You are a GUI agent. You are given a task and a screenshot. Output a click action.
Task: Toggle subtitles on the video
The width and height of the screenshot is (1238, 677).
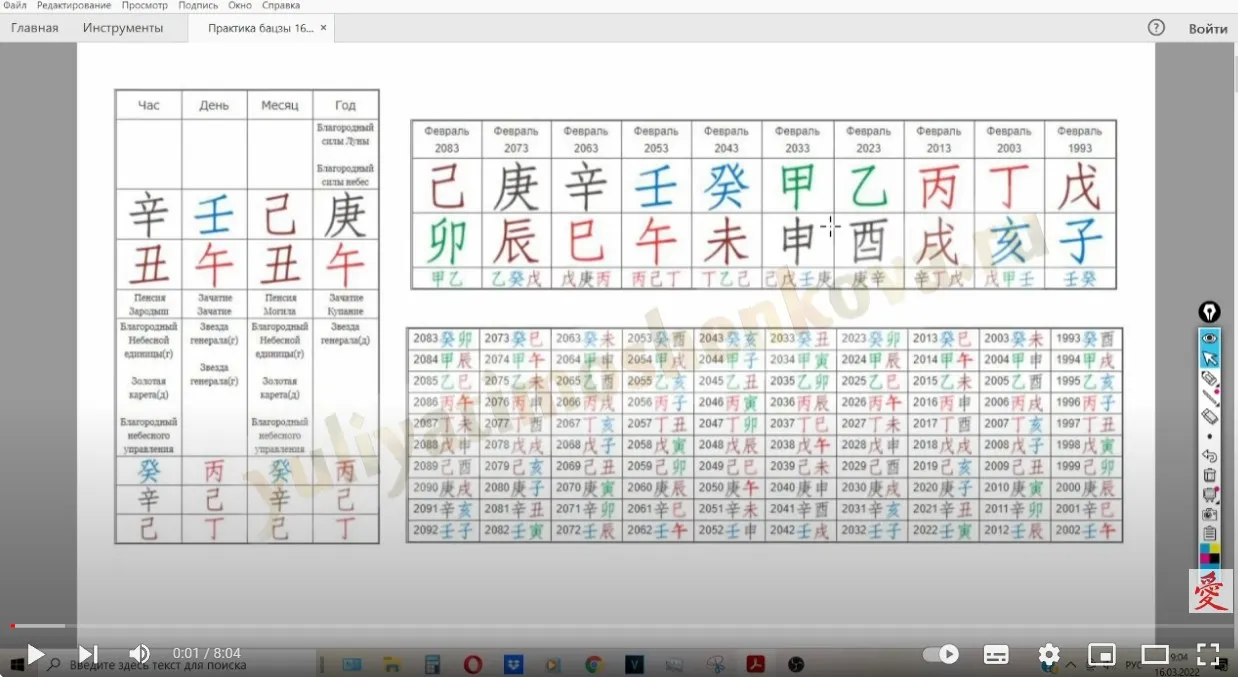[996, 654]
